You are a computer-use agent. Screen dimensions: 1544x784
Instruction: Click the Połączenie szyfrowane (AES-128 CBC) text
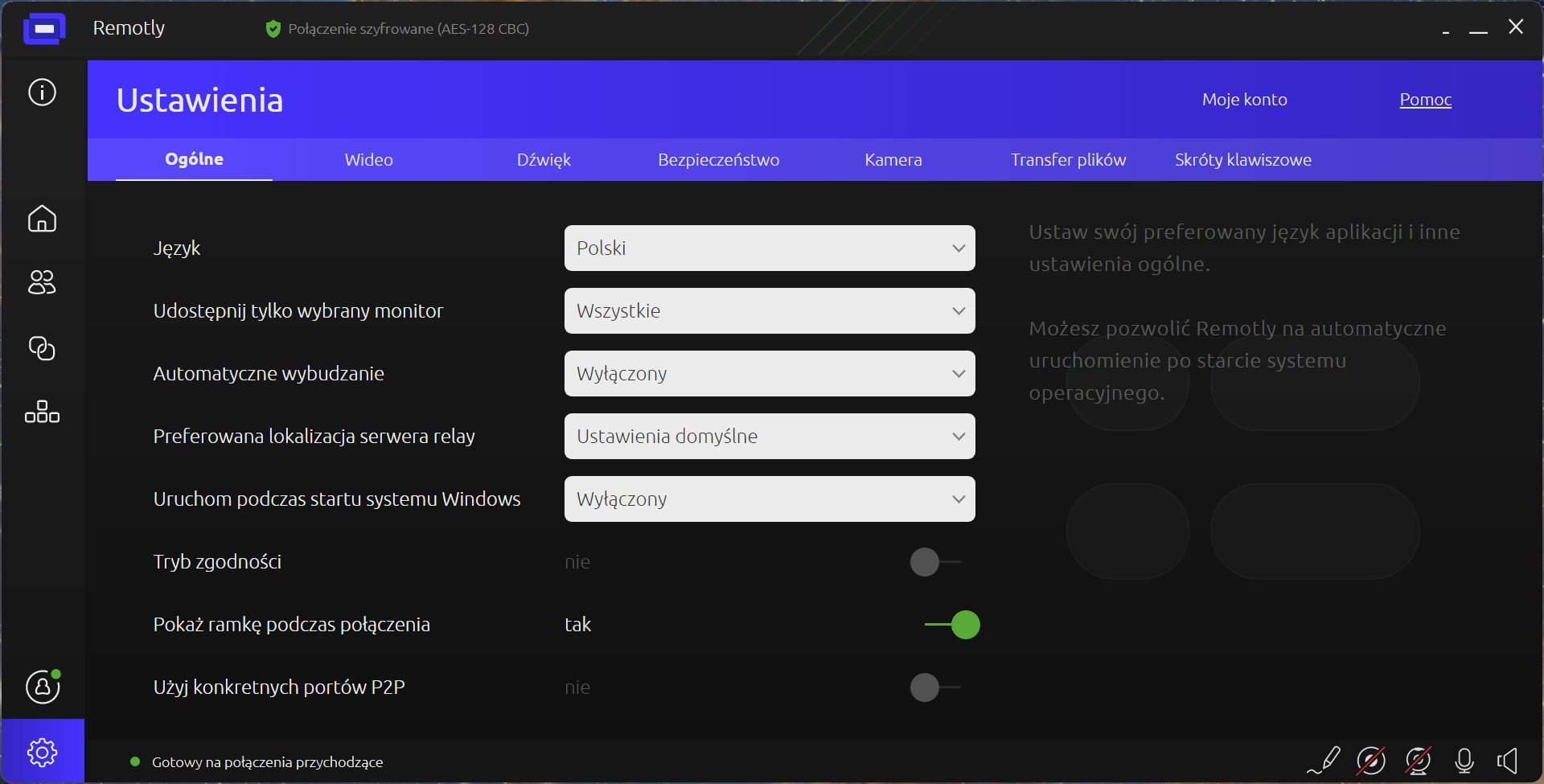click(x=409, y=29)
